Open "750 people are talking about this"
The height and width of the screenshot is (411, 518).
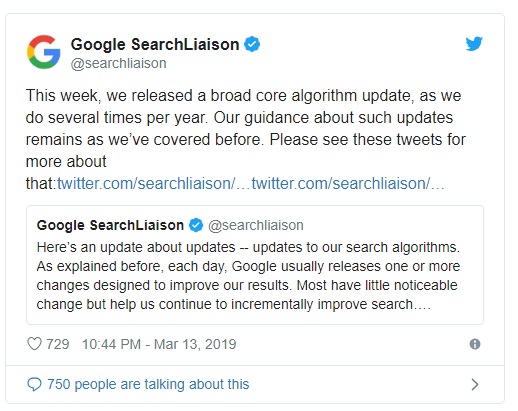148,384
